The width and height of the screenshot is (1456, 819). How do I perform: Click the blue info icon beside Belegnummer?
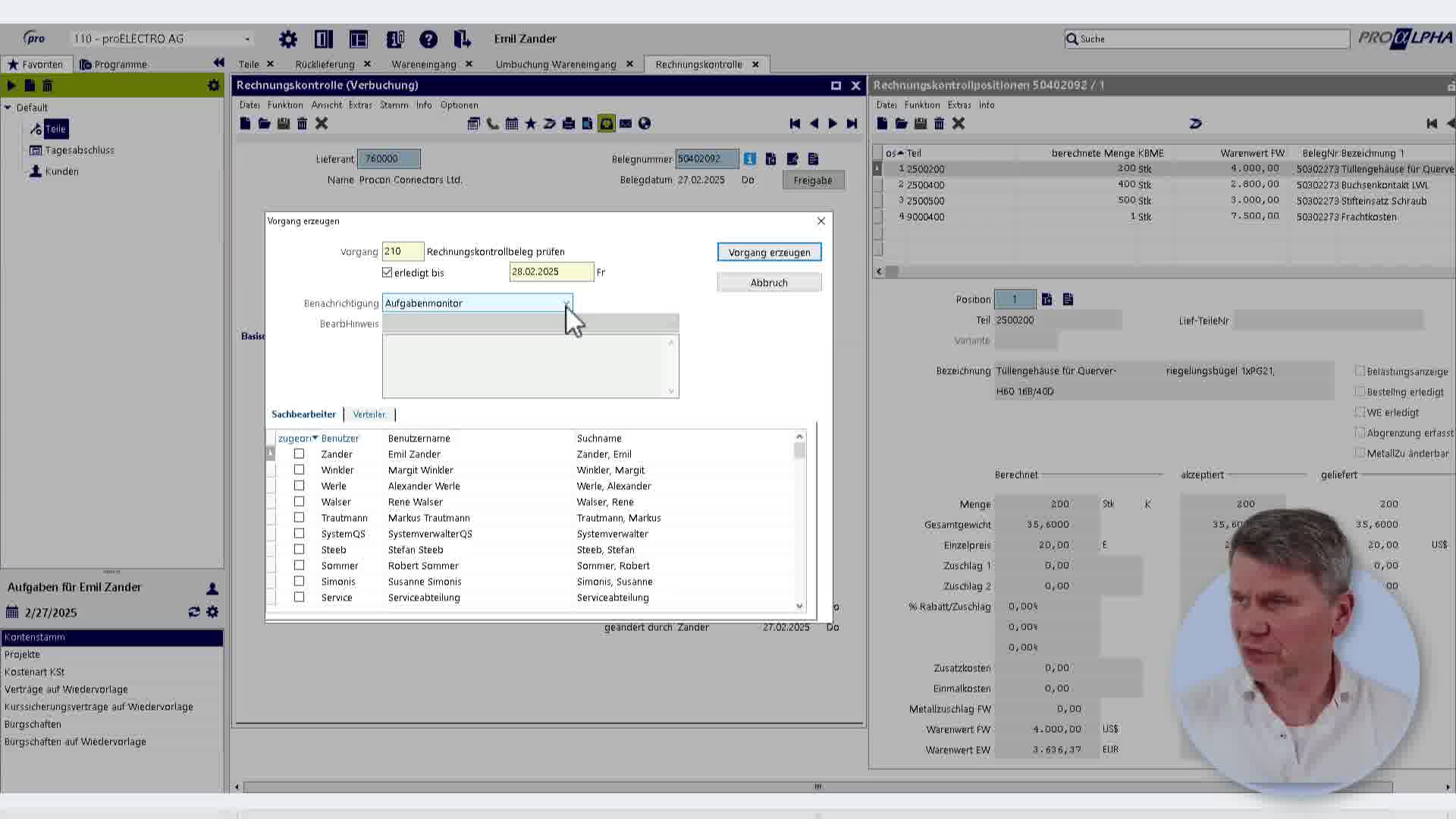point(749,158)
